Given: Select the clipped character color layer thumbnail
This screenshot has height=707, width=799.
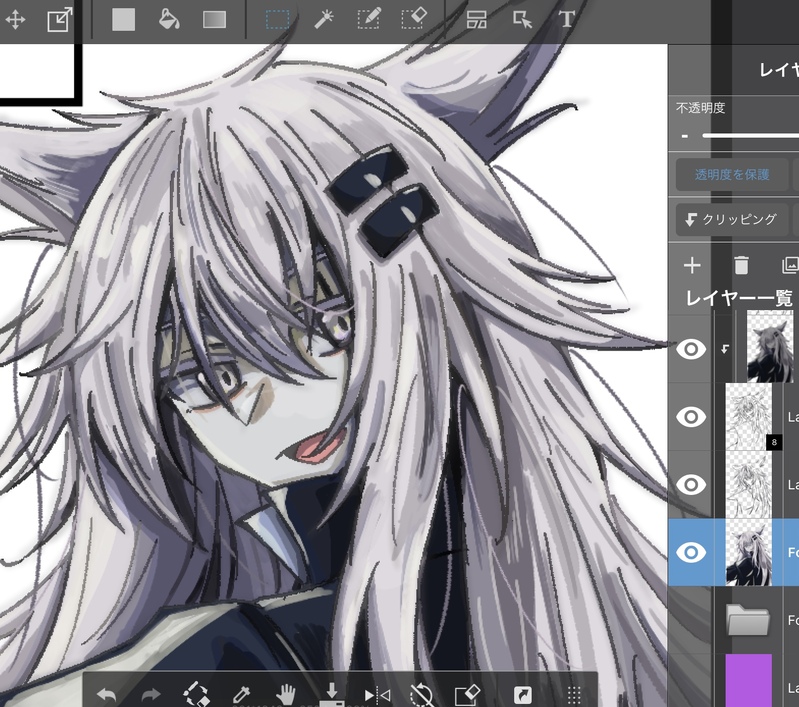Looking at the screenshot, I should 770,347.
